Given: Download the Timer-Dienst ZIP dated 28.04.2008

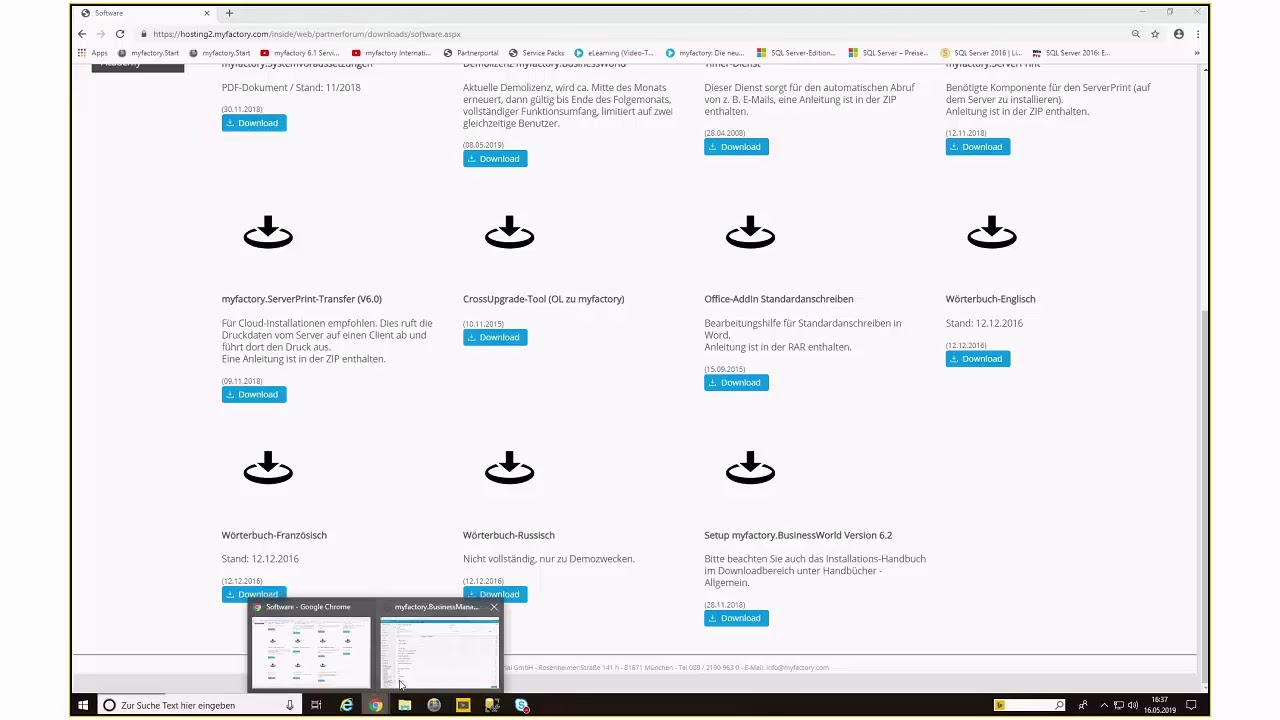Looking at the screenshot, I should [736, 147].
